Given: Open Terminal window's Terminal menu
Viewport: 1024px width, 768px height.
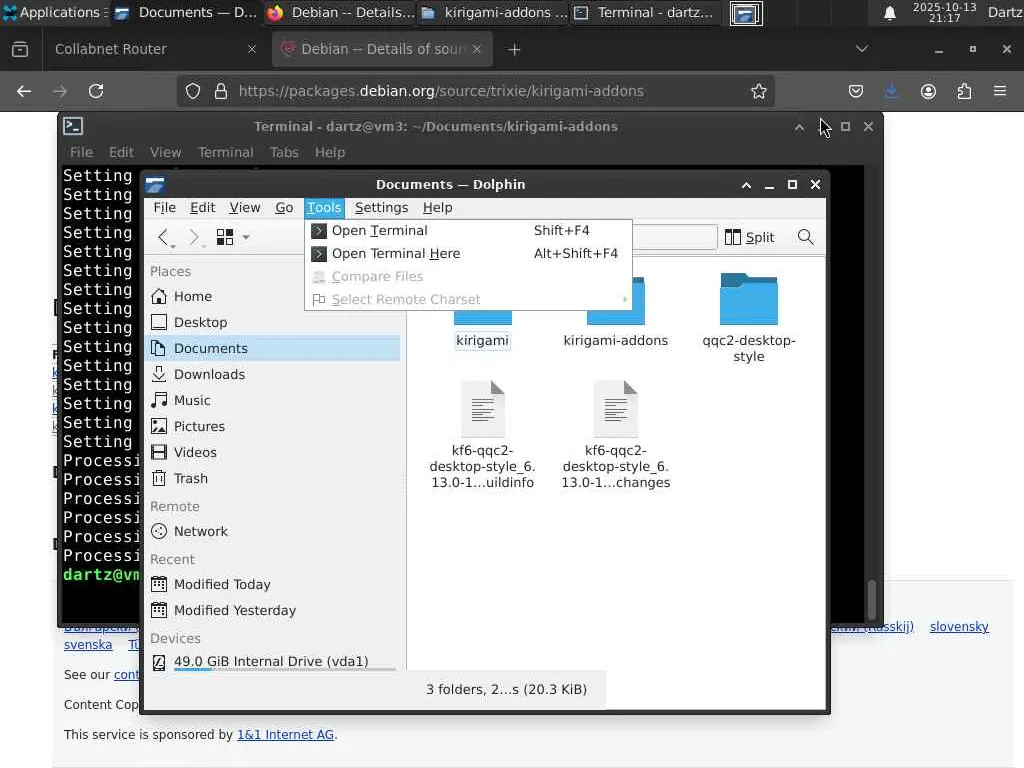Looking at the screenshot, I should pyautogui.click(x=226, y=152).
